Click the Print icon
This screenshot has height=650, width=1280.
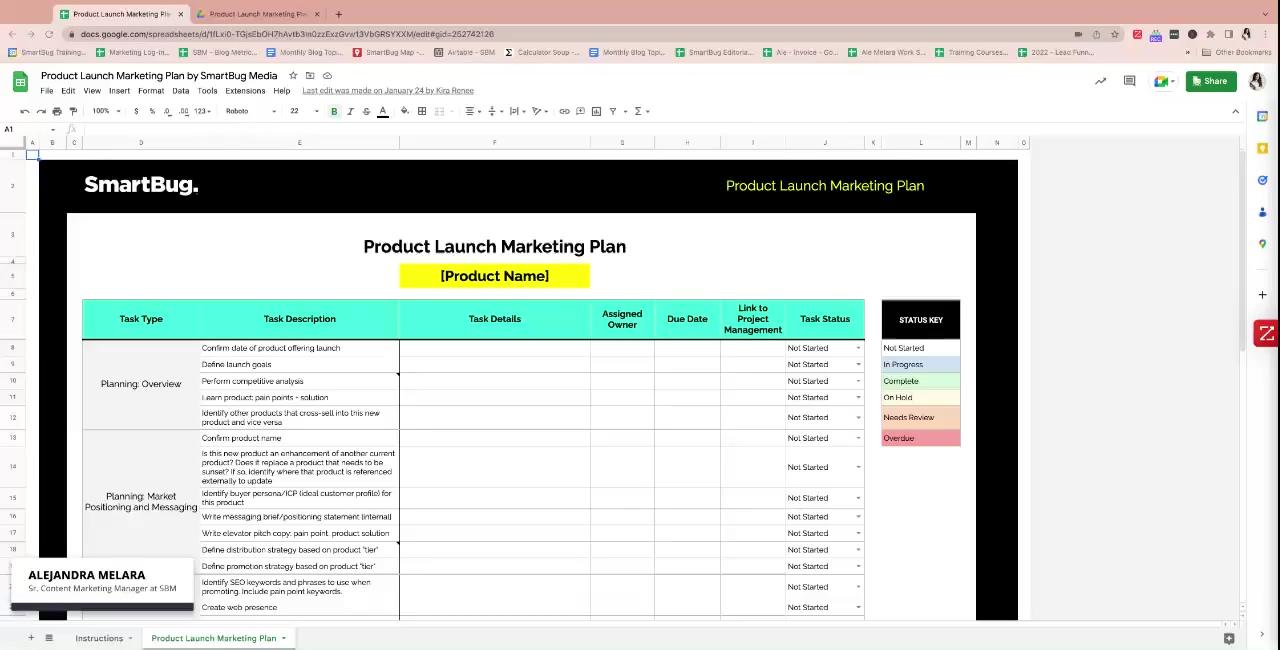point(57,111)
